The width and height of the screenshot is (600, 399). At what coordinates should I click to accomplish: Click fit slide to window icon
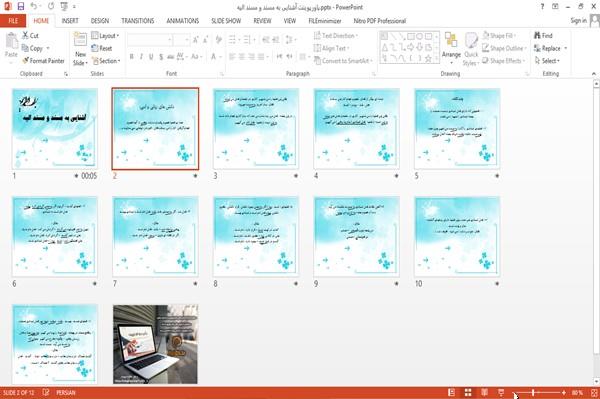coord(594,392)
